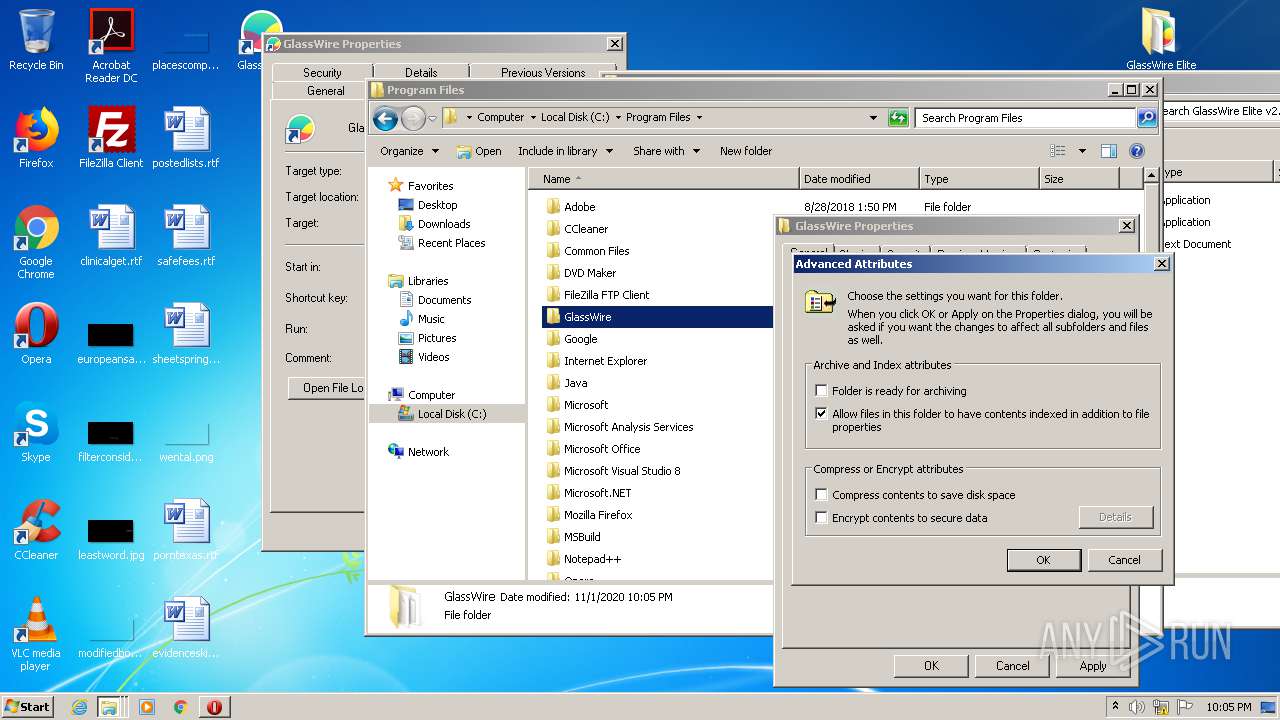Show hidden tray icons arrow
Viewport: 1280px width, 720px height.
click(x=1116, y=707)
